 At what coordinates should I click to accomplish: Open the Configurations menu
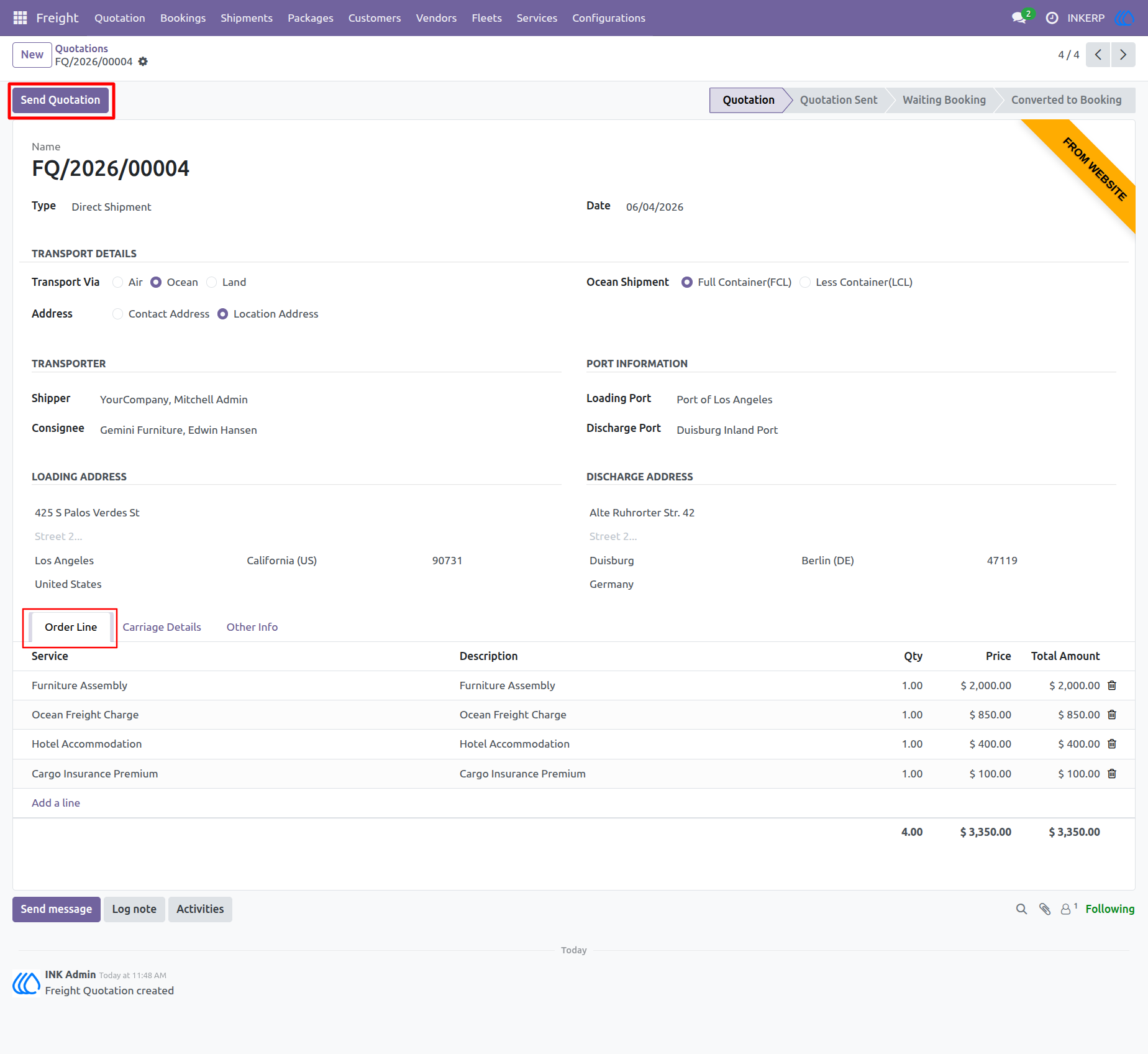point(609,18)
